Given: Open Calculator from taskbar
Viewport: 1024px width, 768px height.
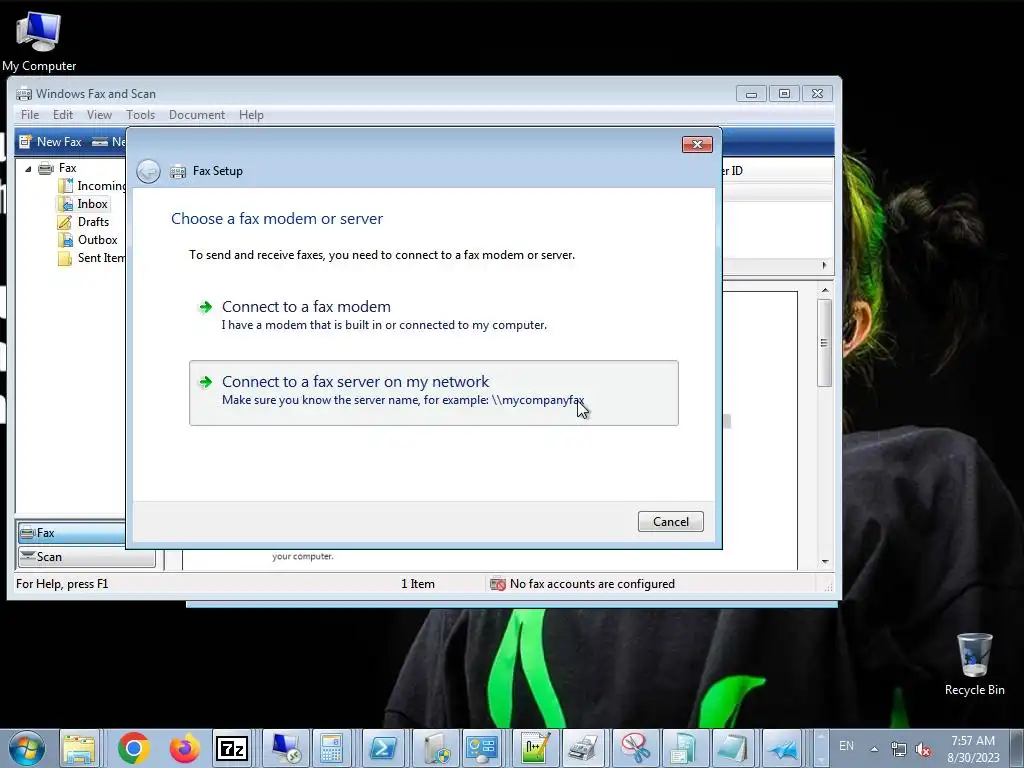Looking at the screenshot, I should pyautogui.click(x=332, y=748).
